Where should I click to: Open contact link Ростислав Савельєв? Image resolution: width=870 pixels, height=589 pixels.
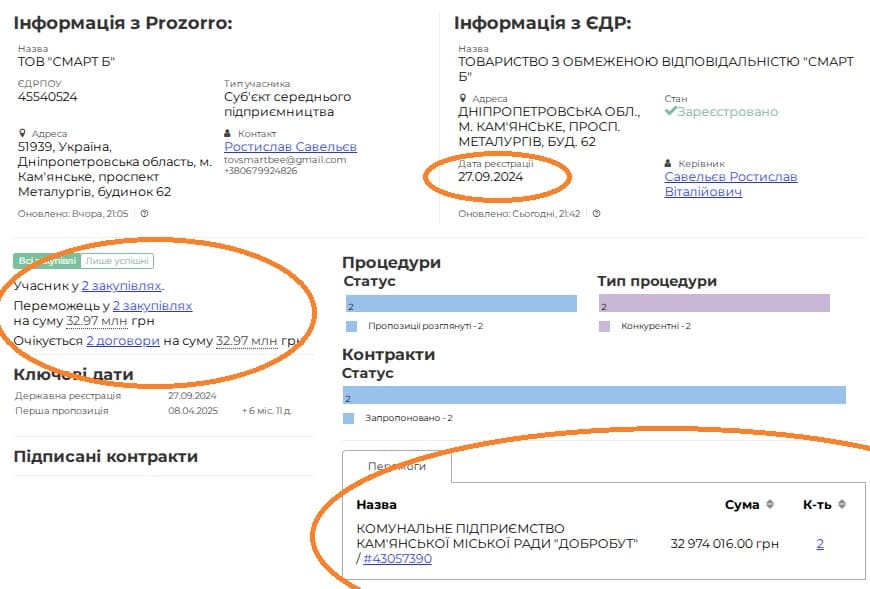click(x=290, y=147)
